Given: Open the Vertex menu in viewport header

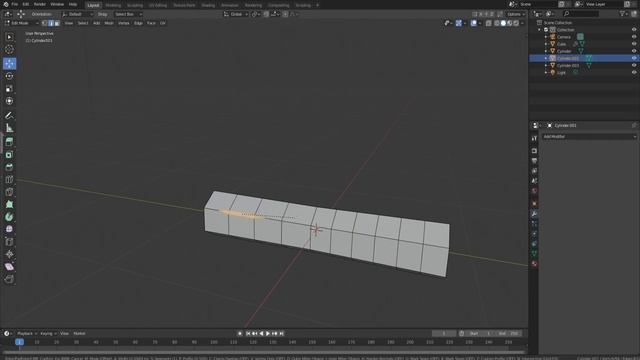Looking at the screenshot, I should (124, 23).
